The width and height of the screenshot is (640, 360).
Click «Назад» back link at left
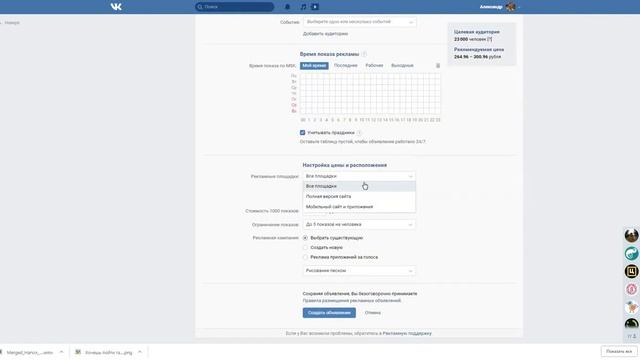(x=12, y=23)
